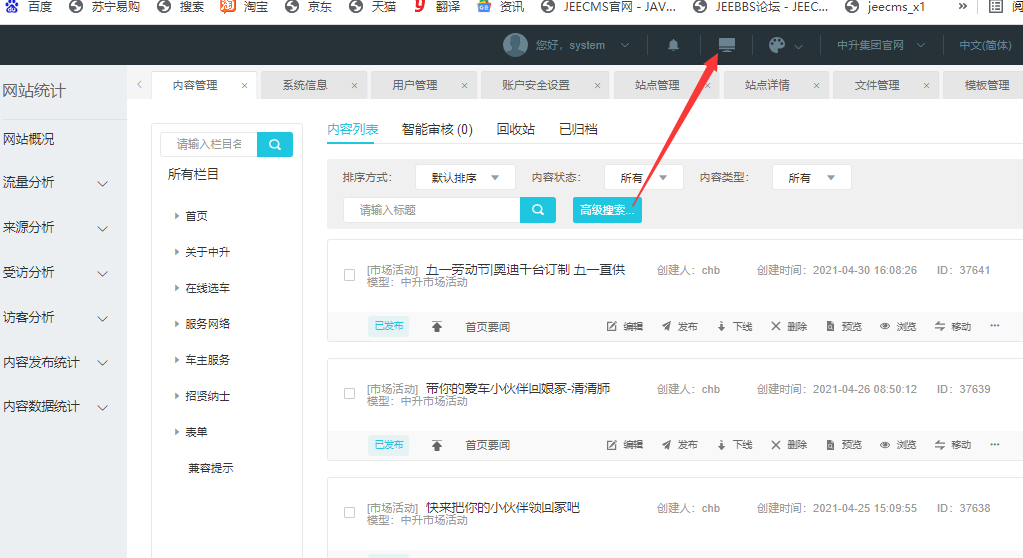
Task: Switch to the 账户安全设置 tab
Action: [x=536, y=85]
